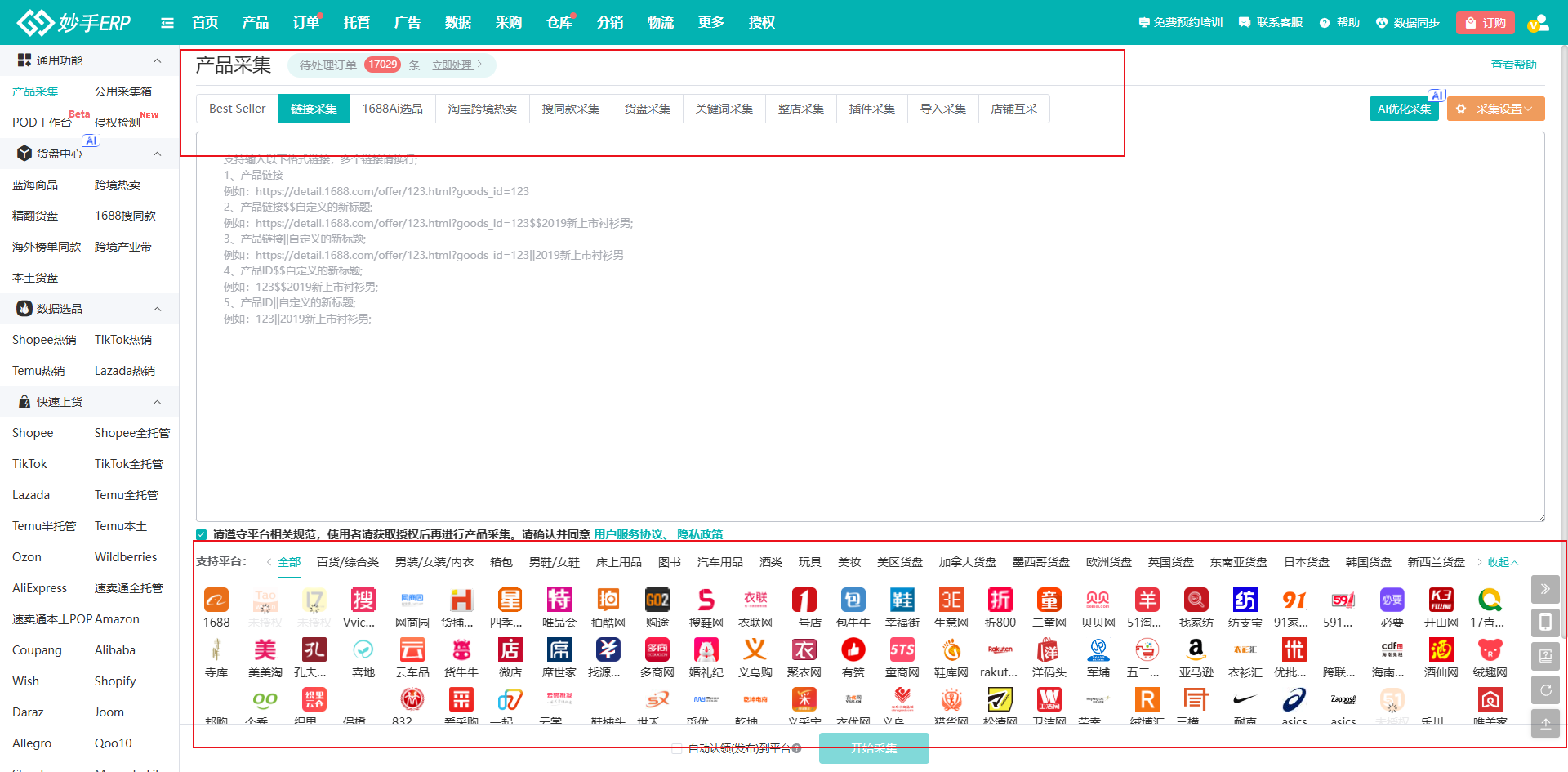Enable 自动认领(发布)到平台 checkbox
This screenshot has width=1568, height=772.
[677, 748]
